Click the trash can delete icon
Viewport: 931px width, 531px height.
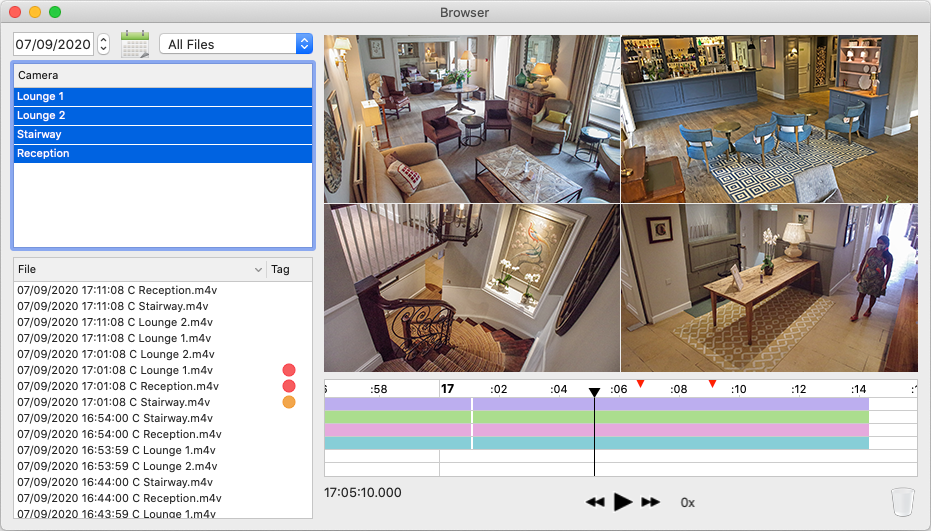pos(902,500)
